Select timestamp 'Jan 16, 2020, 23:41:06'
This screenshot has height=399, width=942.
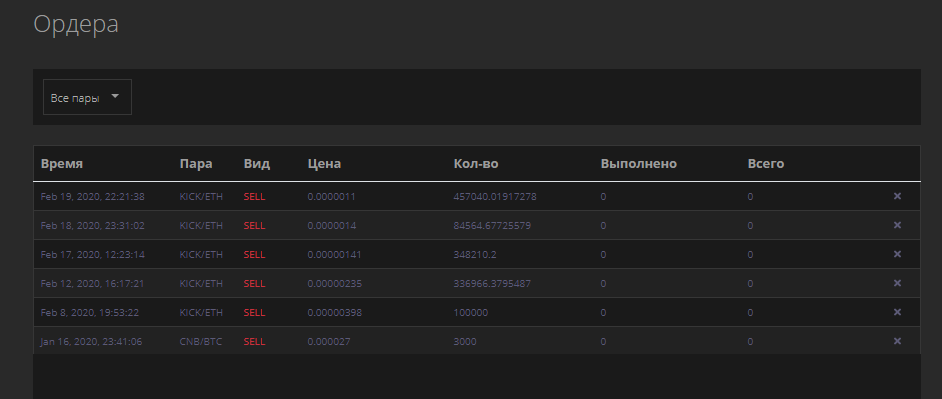(91, 341)
